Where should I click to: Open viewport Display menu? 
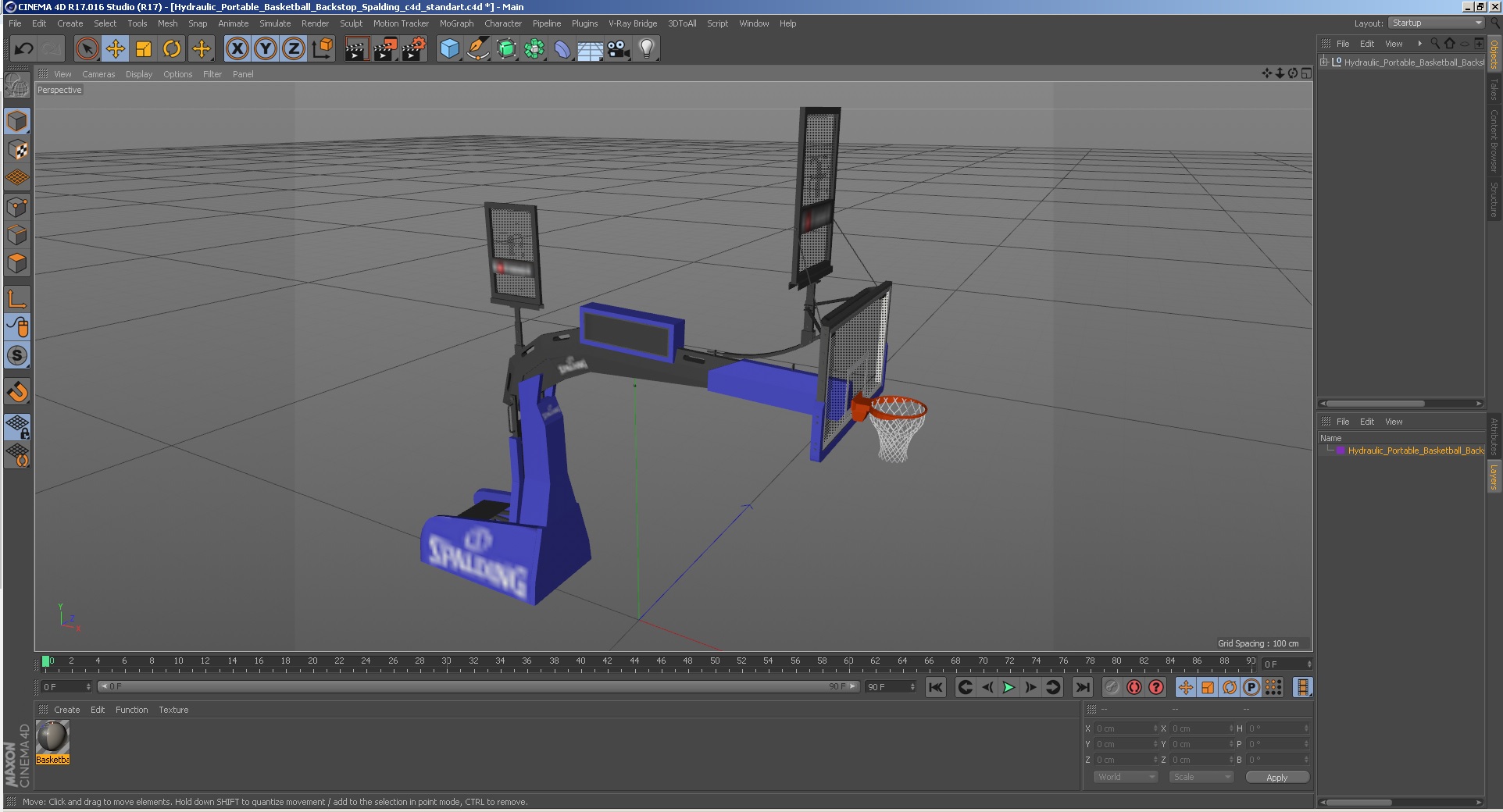click(139, 74)
